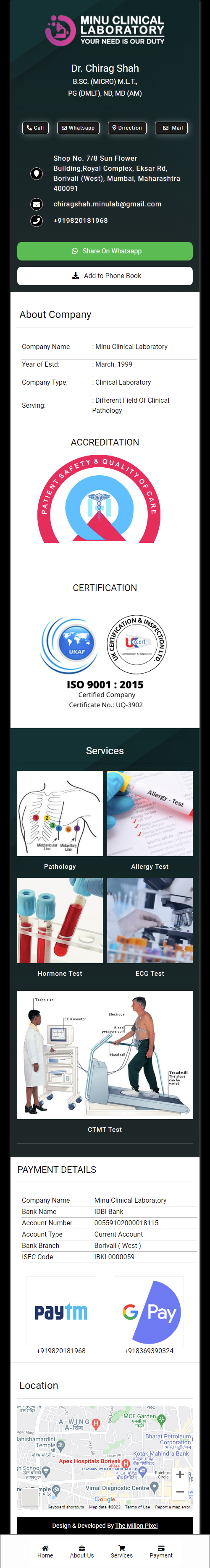The image size is (210, 1568).
Task: Zoom out on the map
Action: pos(180,1491)
